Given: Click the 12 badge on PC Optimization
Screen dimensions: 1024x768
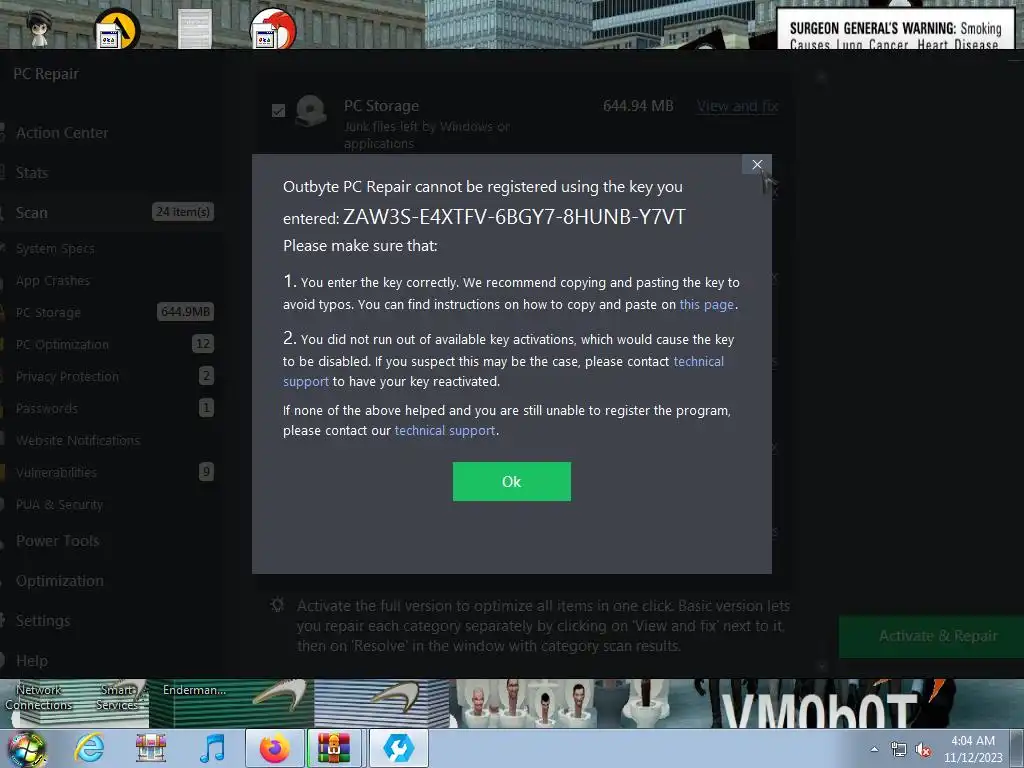Looking at the screenshot, I should 203,344.
